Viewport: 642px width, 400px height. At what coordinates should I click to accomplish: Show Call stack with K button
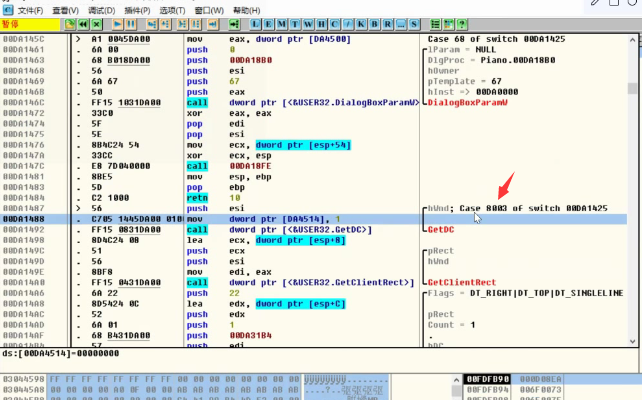coord(361,25)
